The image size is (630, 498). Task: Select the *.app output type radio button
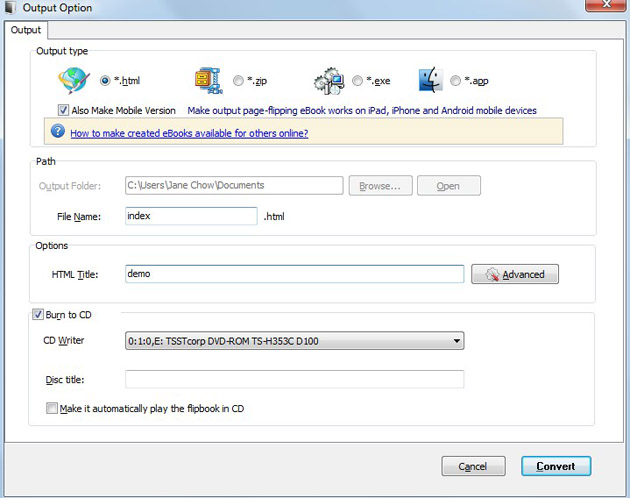[455, 81]
